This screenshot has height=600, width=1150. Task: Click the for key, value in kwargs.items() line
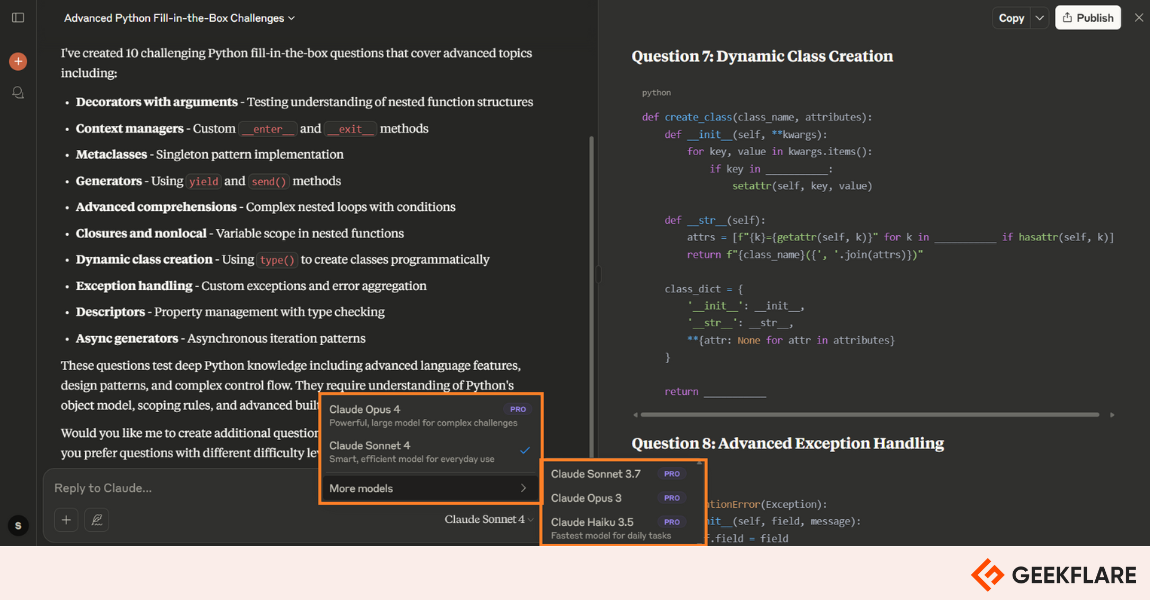[780, 152]
